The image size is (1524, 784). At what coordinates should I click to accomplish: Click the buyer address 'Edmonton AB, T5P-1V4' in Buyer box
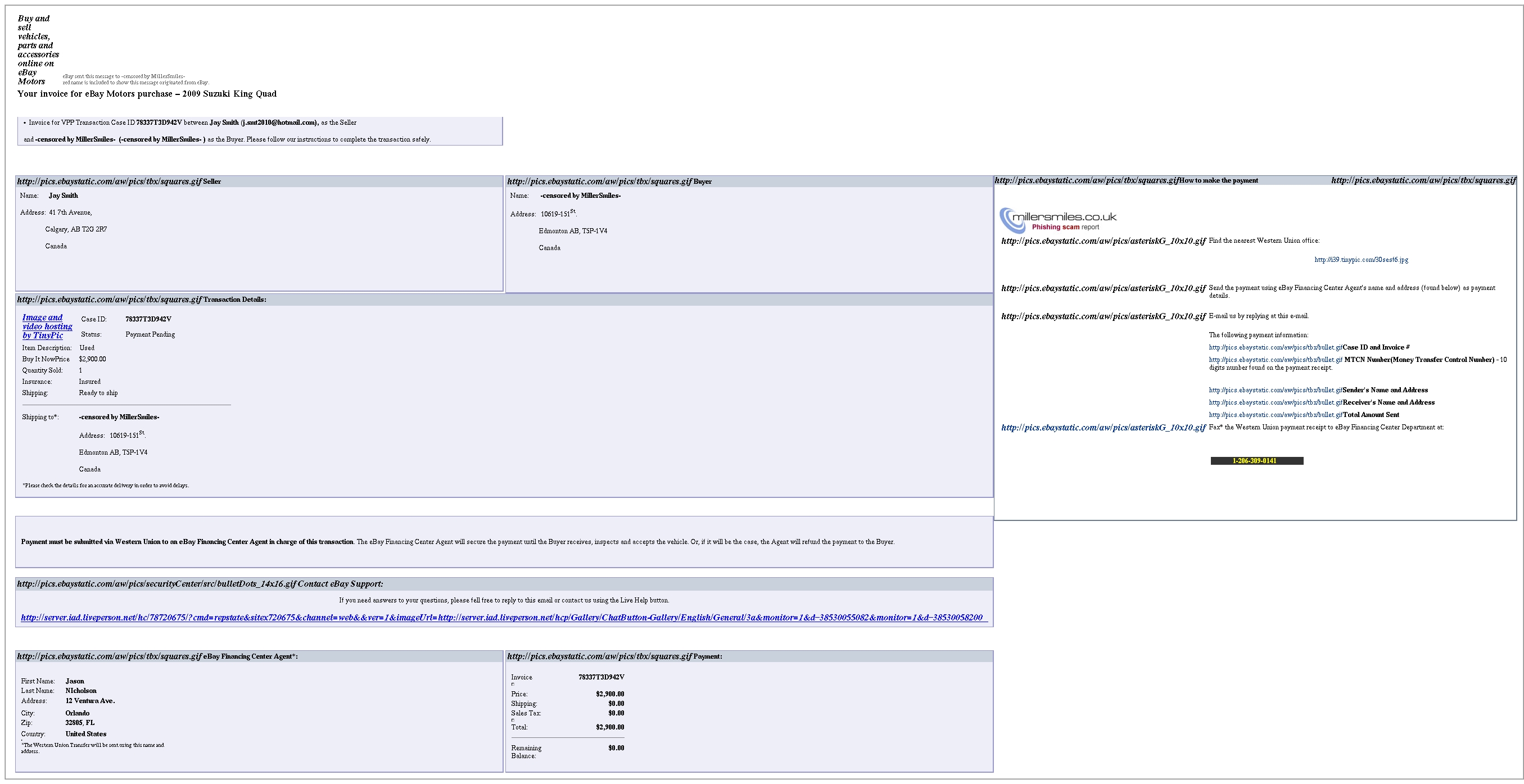573,231
